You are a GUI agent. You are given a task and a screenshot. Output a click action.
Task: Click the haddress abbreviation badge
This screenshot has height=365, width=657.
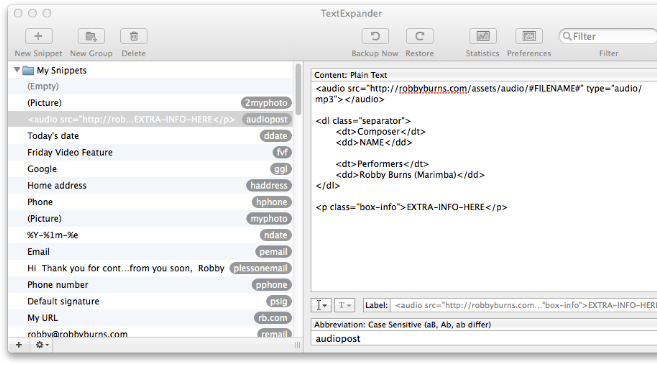[269, 186]
